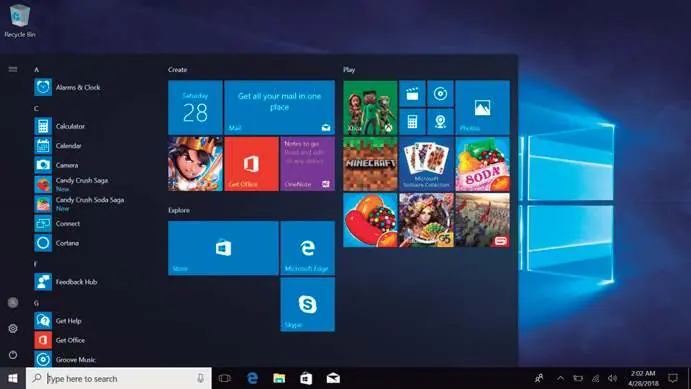The image size is (691, 389).
Task: Open the G5 hidden object game tile
Action: 426,220
